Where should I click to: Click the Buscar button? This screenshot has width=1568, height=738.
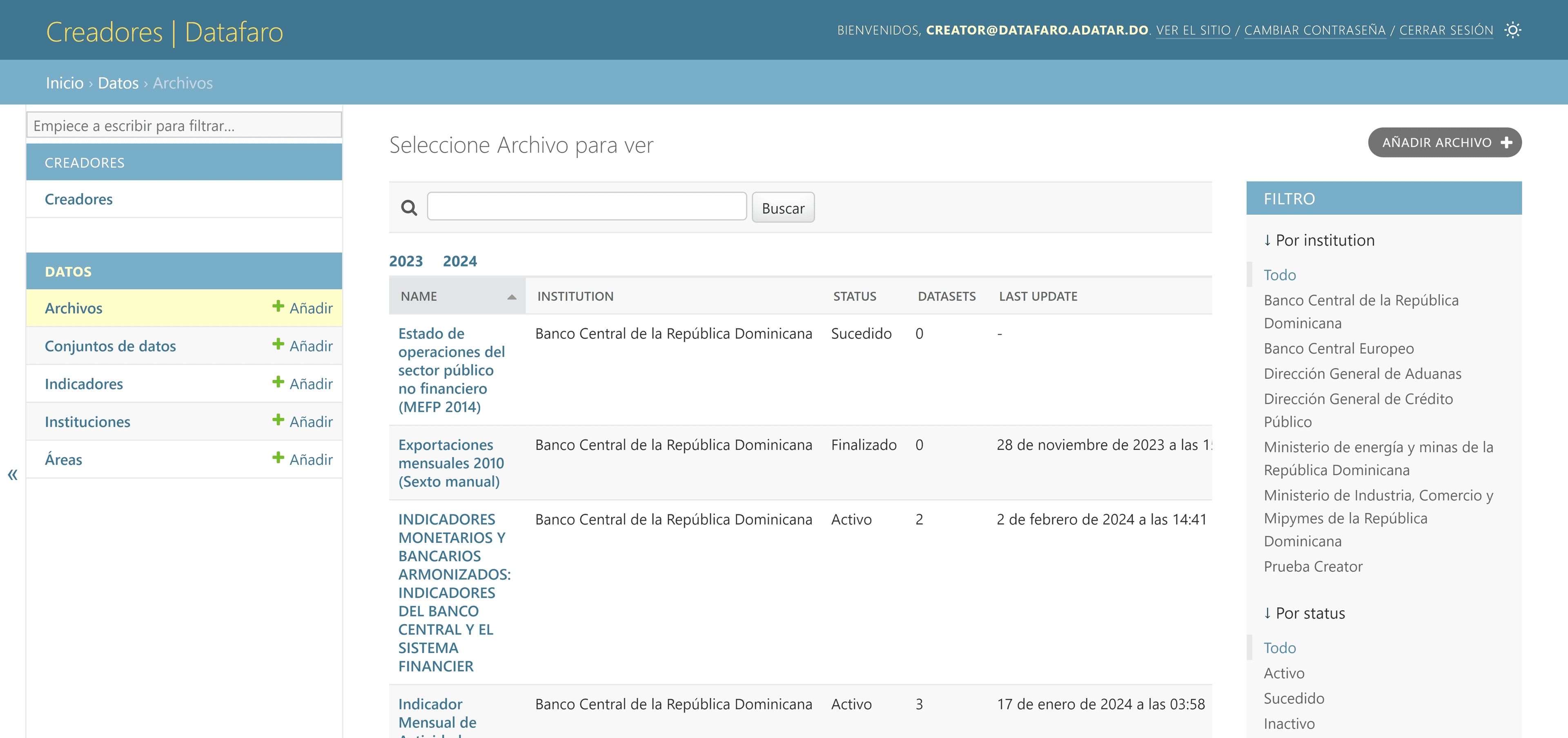[783, 208]
